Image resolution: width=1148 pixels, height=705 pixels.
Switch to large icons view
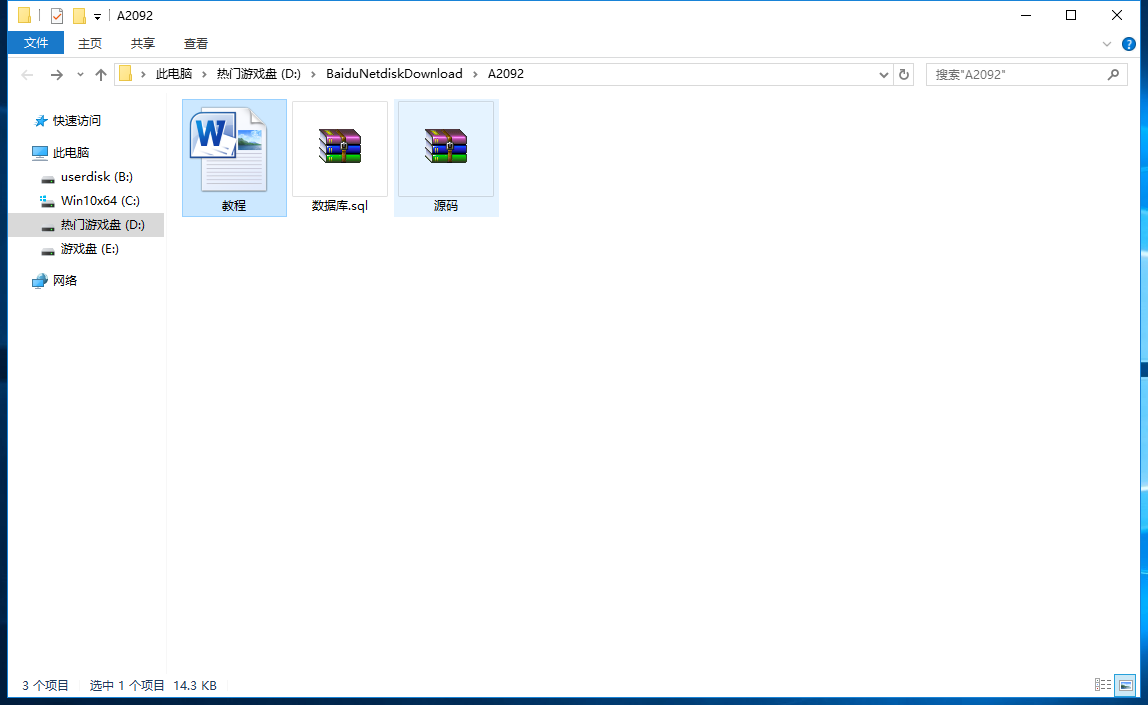coord(1126,685)
